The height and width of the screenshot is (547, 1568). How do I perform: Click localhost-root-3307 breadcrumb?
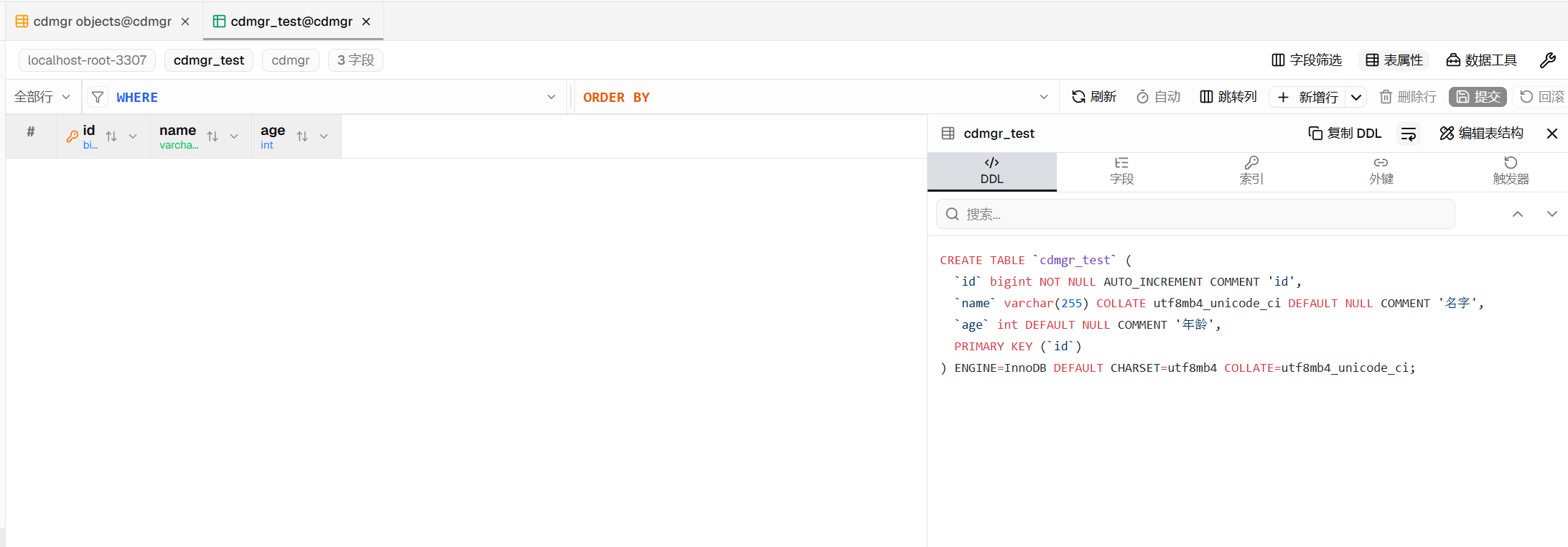[x=87, y=60]
